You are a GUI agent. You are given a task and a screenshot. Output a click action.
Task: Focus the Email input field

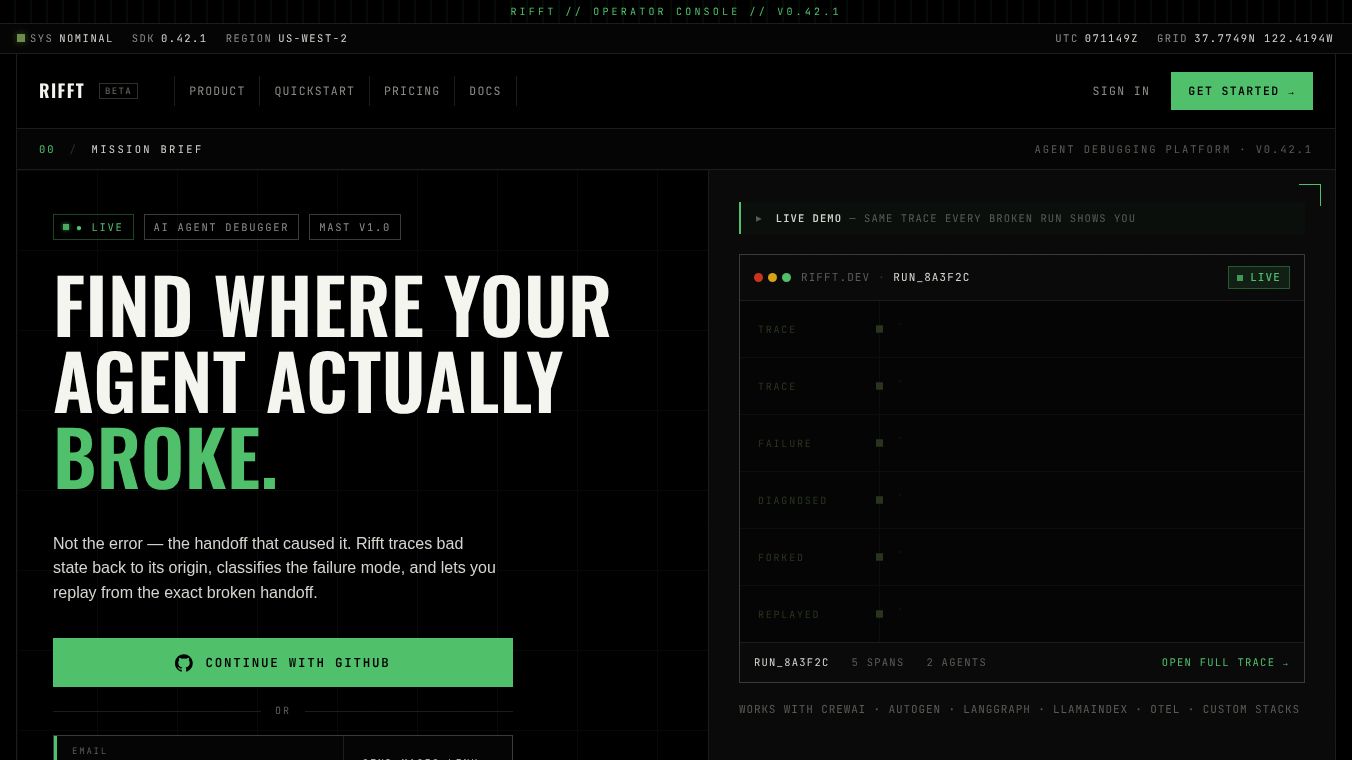(199, 748)
